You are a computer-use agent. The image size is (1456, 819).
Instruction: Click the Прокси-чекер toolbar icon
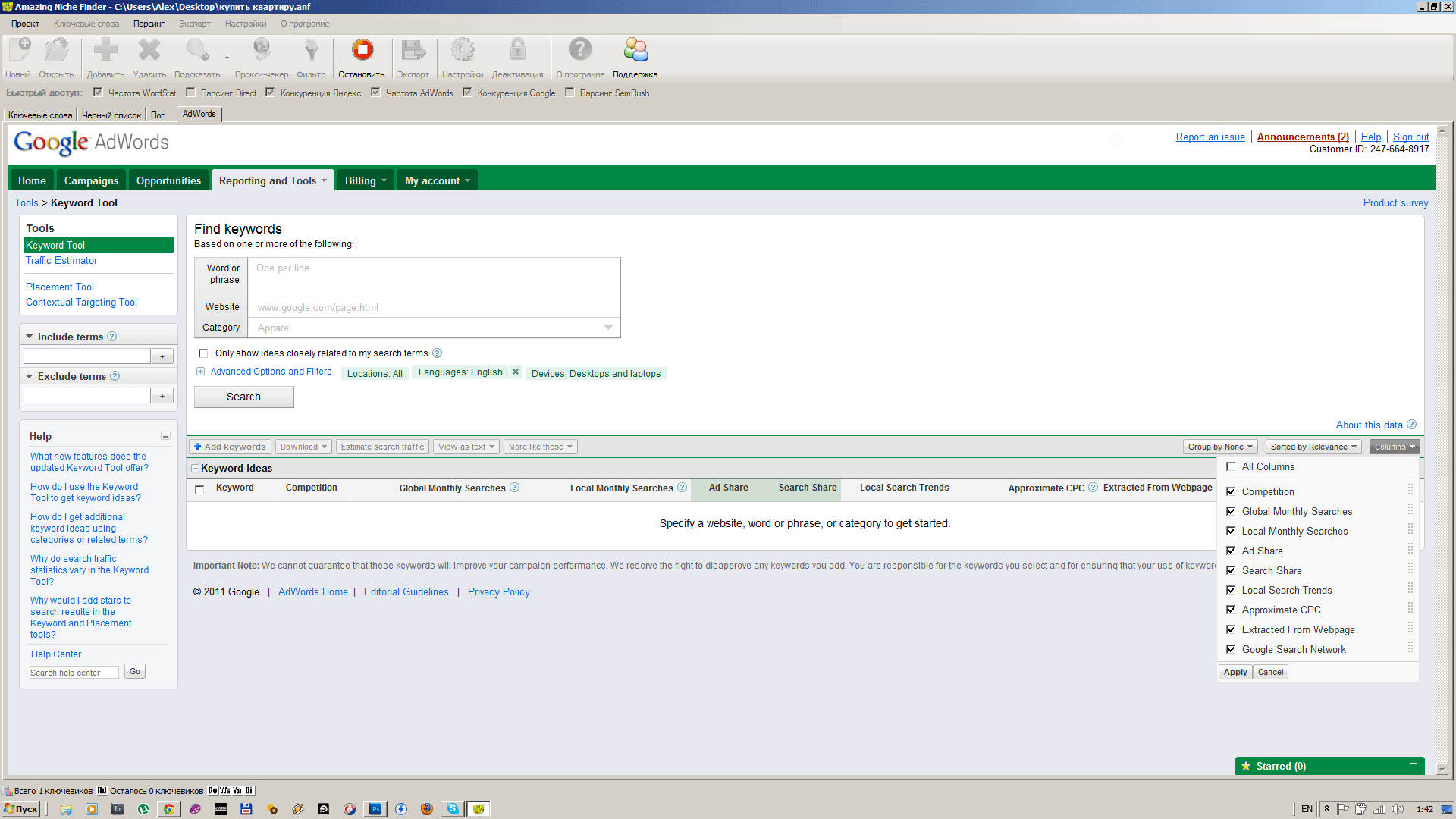tap(262, 51)
